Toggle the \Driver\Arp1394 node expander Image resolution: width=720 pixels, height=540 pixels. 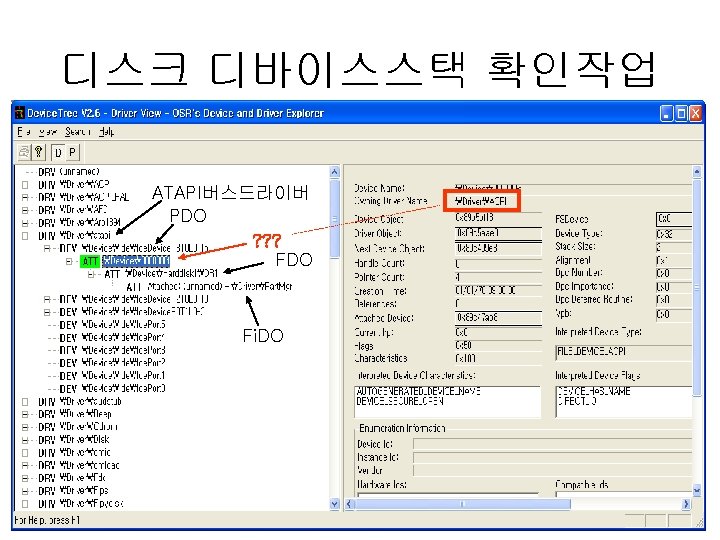pyautogui.click(x=25, y=223)
